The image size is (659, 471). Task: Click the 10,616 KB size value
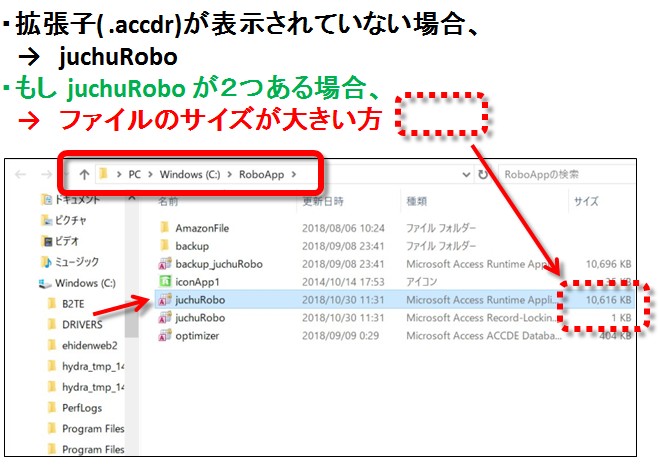(609, 300)
